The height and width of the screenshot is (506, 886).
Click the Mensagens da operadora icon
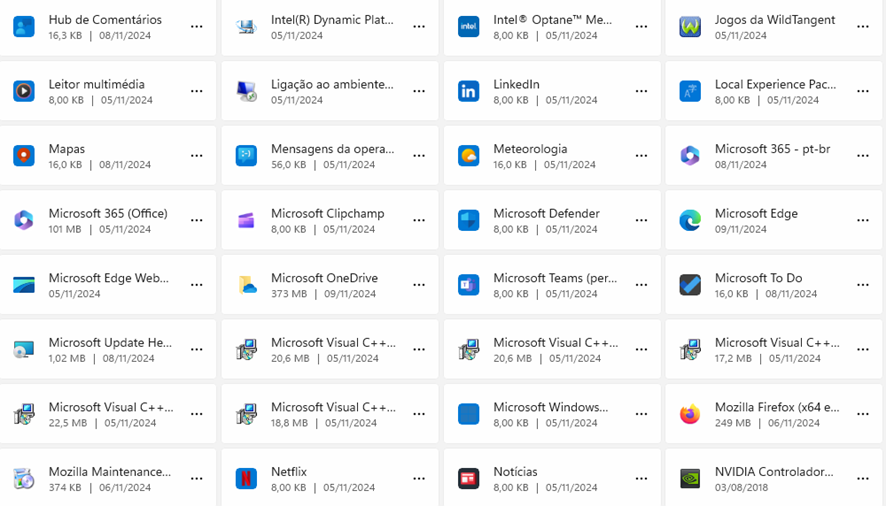point(246,155)
